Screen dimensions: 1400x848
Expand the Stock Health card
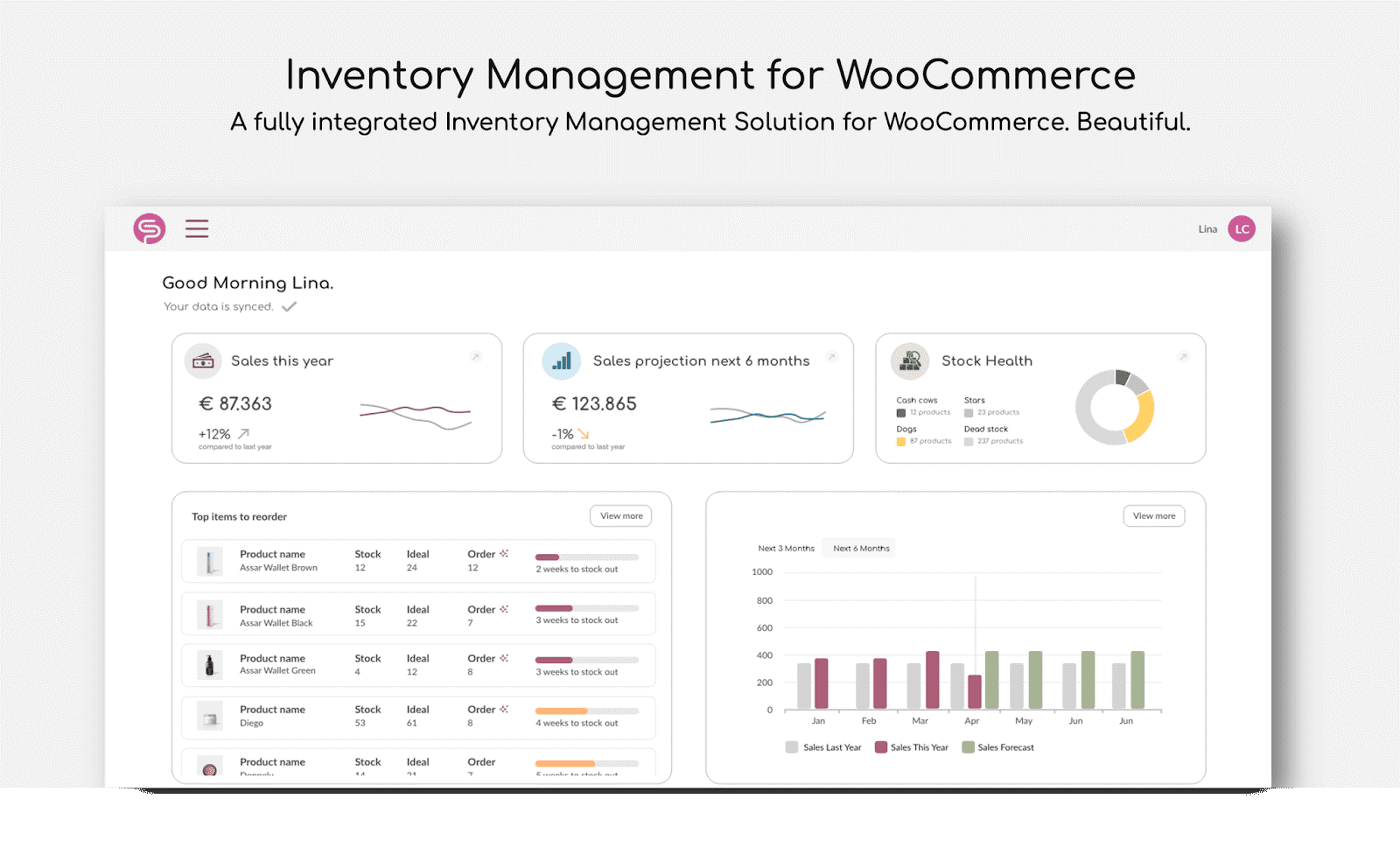coord(1184,357)
